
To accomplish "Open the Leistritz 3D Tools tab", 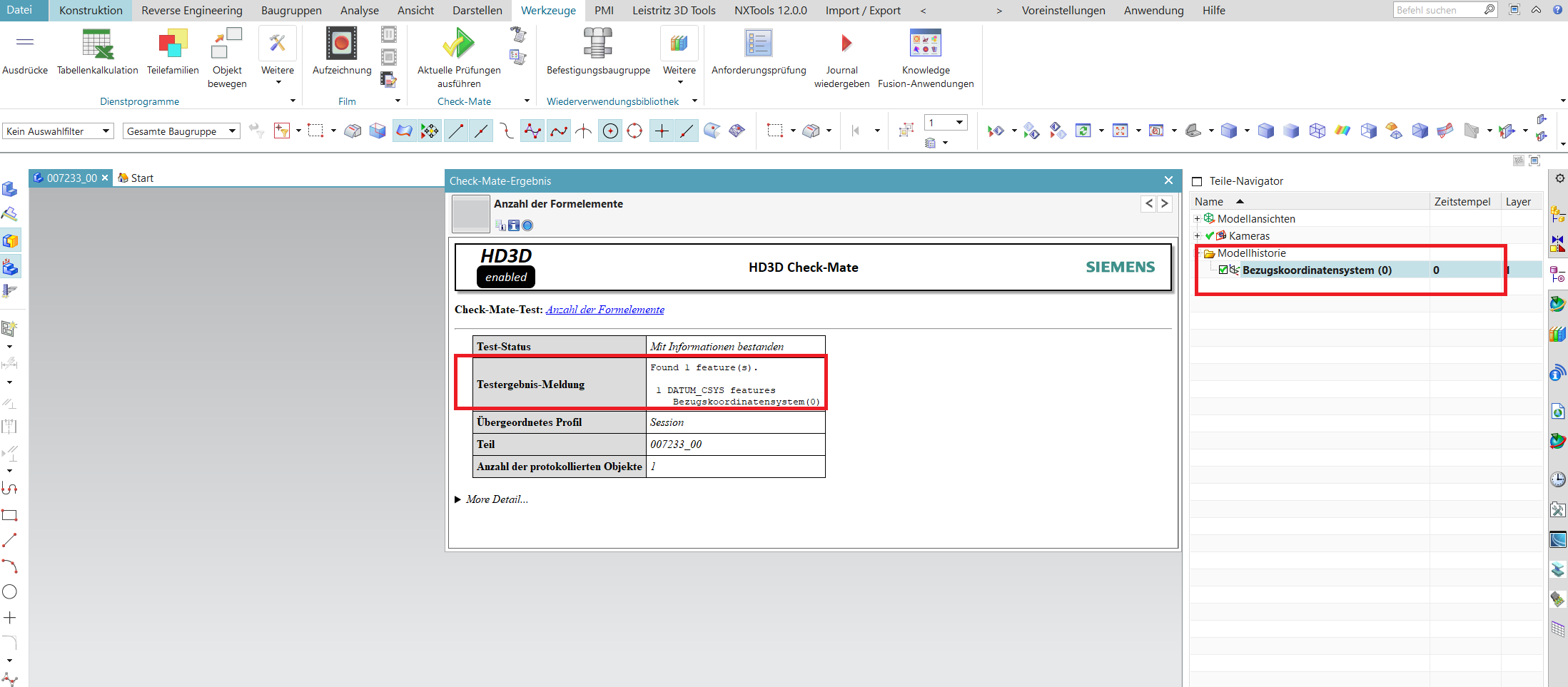I will pyautogui.click(x=674, y=10).
